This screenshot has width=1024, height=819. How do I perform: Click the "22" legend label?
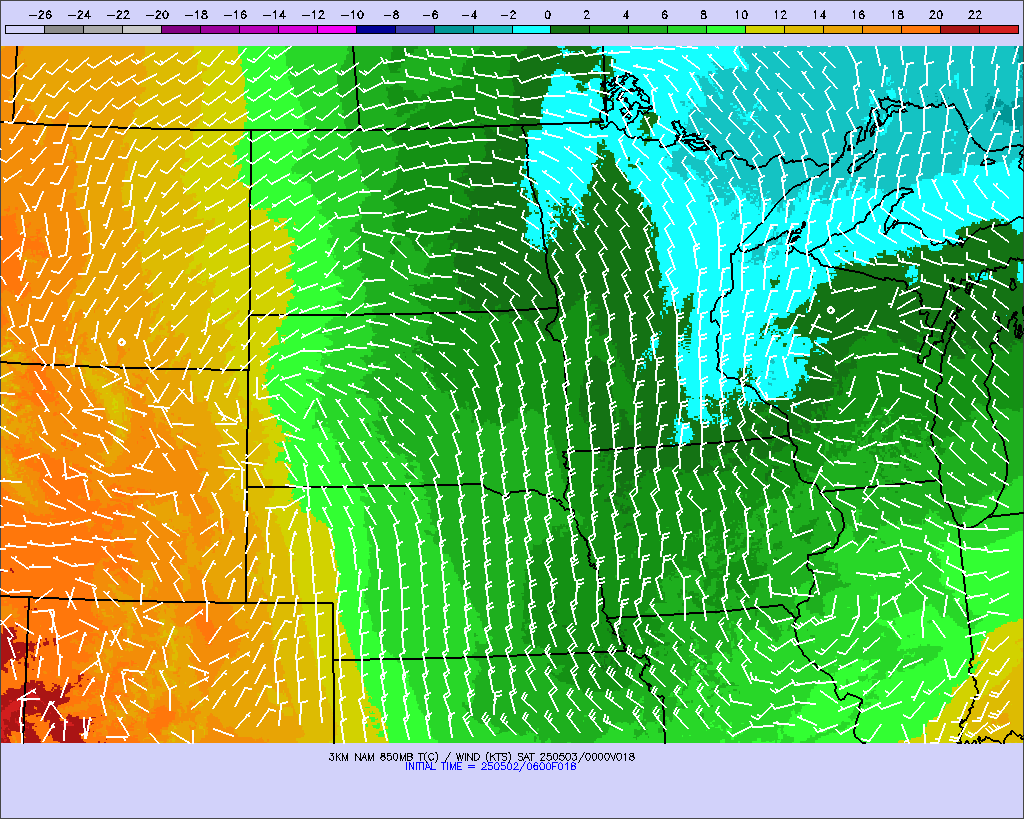pyautogui.click(x=975, y=14)
